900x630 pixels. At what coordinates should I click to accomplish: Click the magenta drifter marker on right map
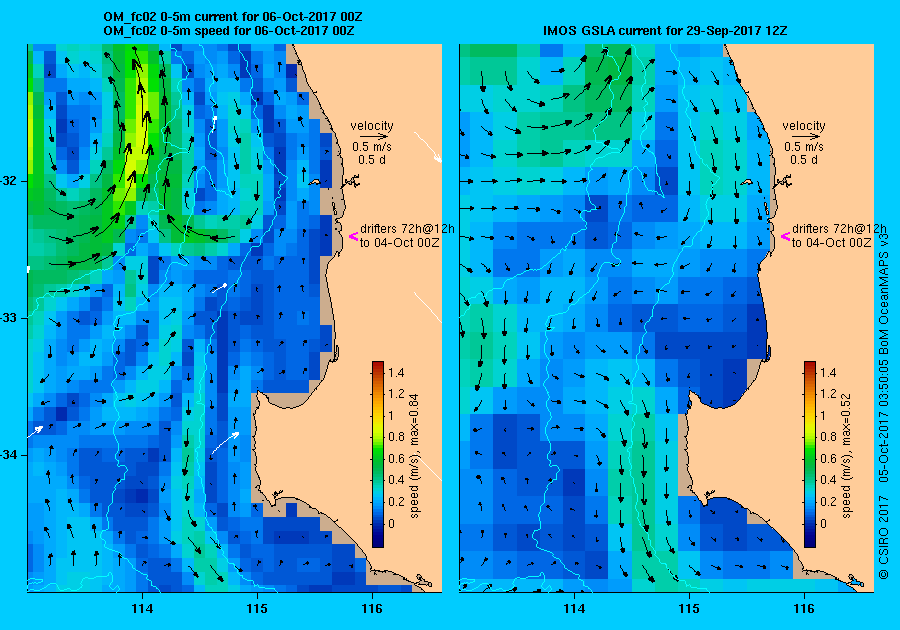(x=785, y=236)
